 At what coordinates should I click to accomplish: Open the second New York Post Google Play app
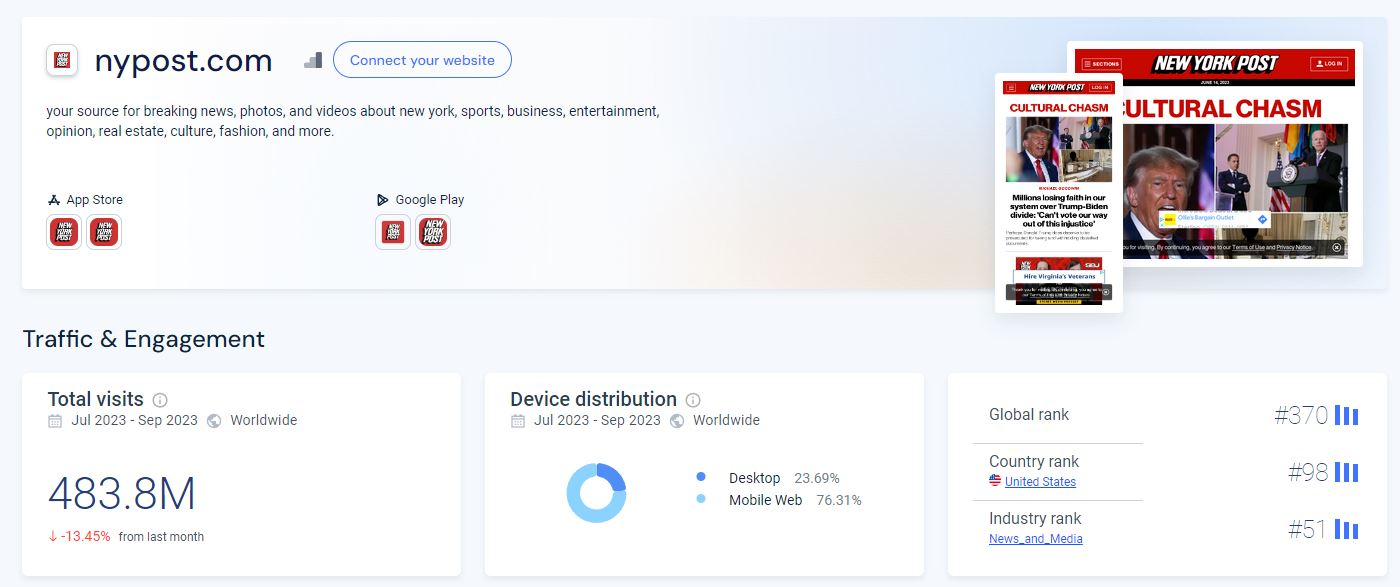(433, 232)
